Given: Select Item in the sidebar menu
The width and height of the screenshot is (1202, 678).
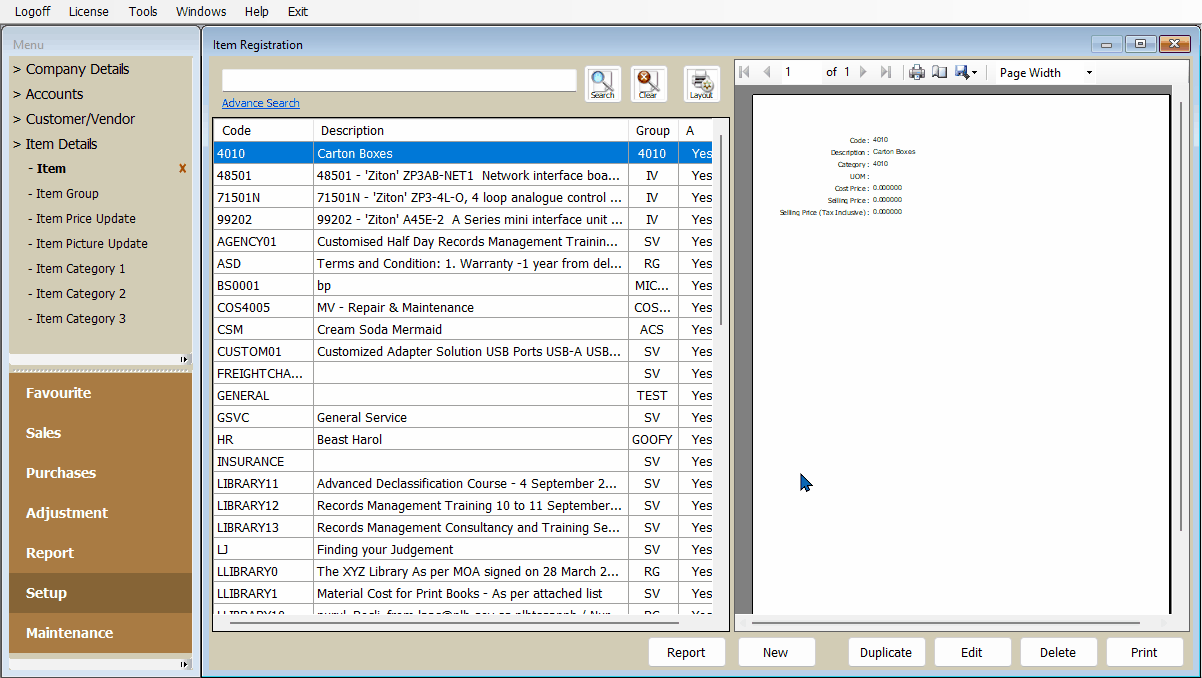Looking at the screenshot, I should (x=51, y=169).
